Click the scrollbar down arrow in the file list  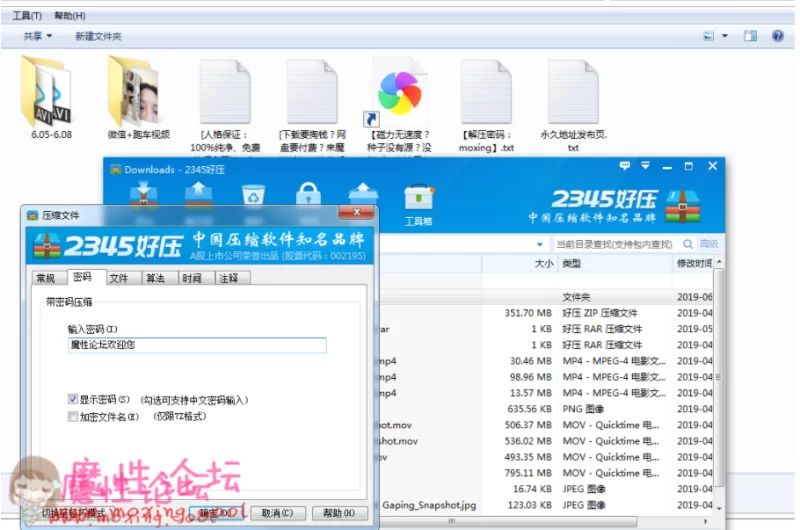coord(719,509)
